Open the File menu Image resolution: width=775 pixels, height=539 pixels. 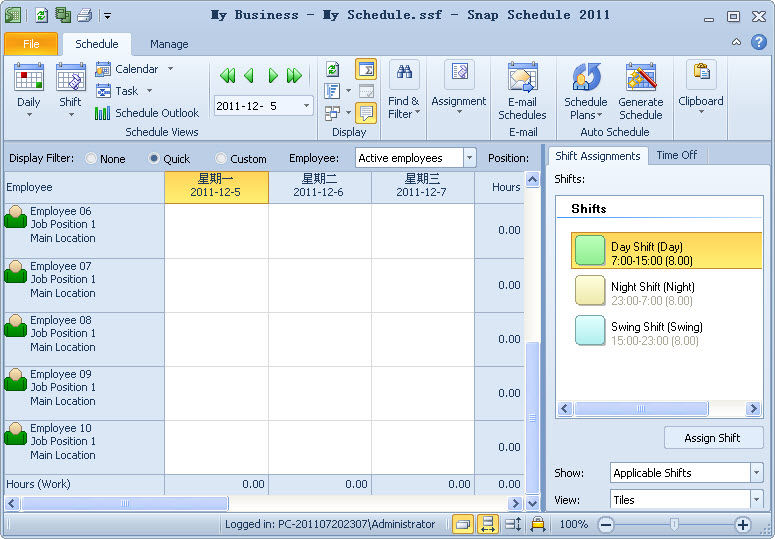click(x=31, y=44)
